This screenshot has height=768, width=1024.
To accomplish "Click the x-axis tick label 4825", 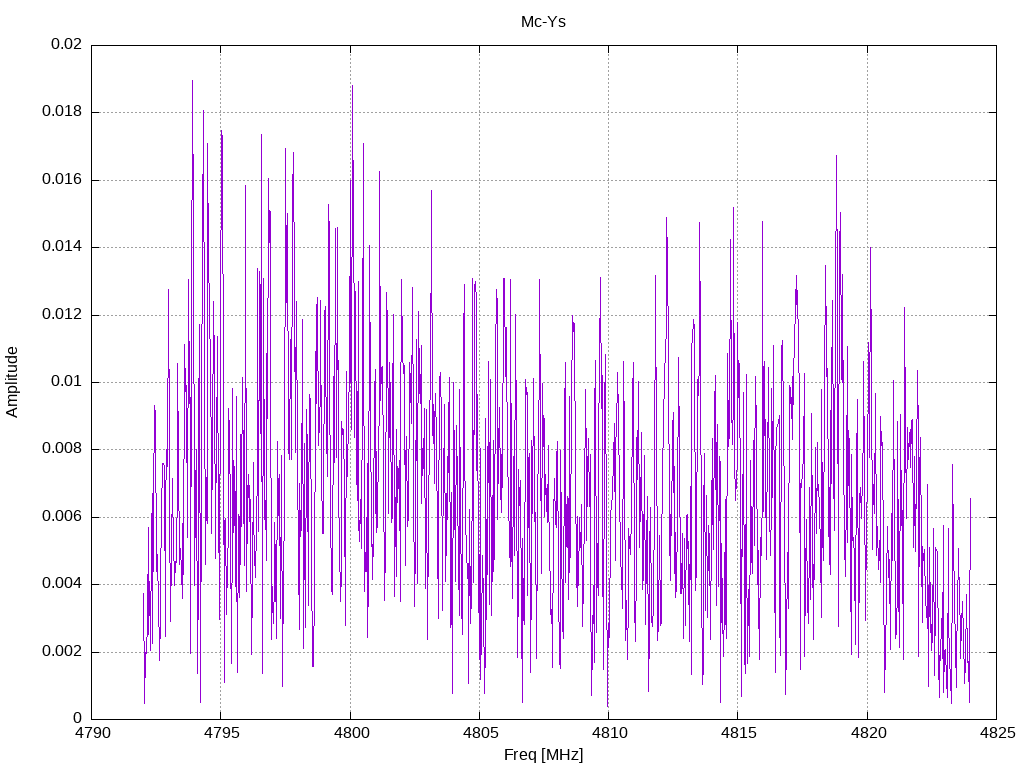I will click(x=997, y=733).
